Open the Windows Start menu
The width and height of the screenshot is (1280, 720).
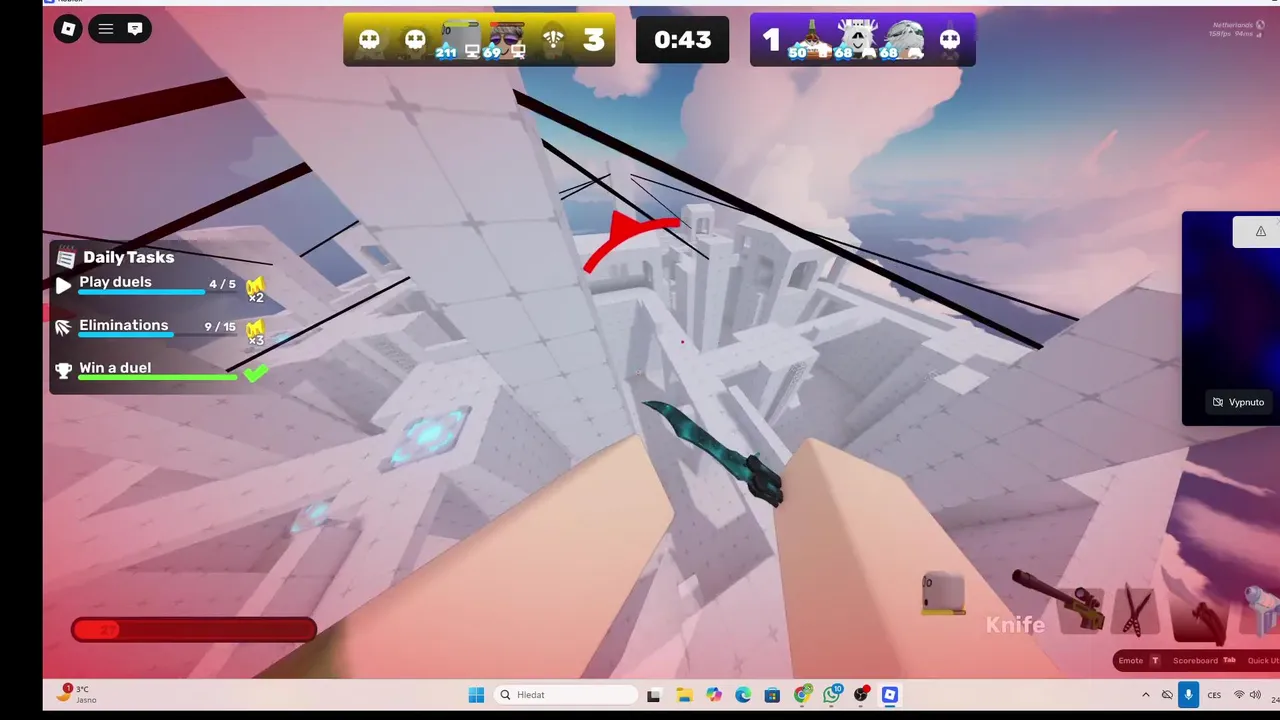(476, 695)
